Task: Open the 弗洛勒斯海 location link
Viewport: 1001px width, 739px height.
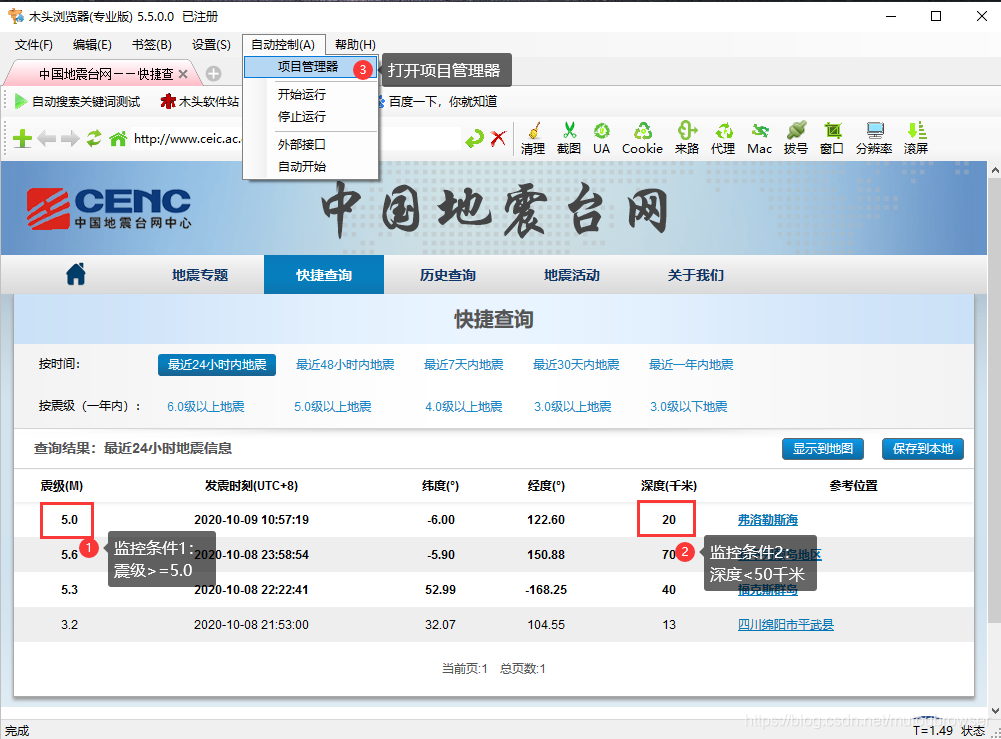Action: pyautogui.click(x=768, y=520)
